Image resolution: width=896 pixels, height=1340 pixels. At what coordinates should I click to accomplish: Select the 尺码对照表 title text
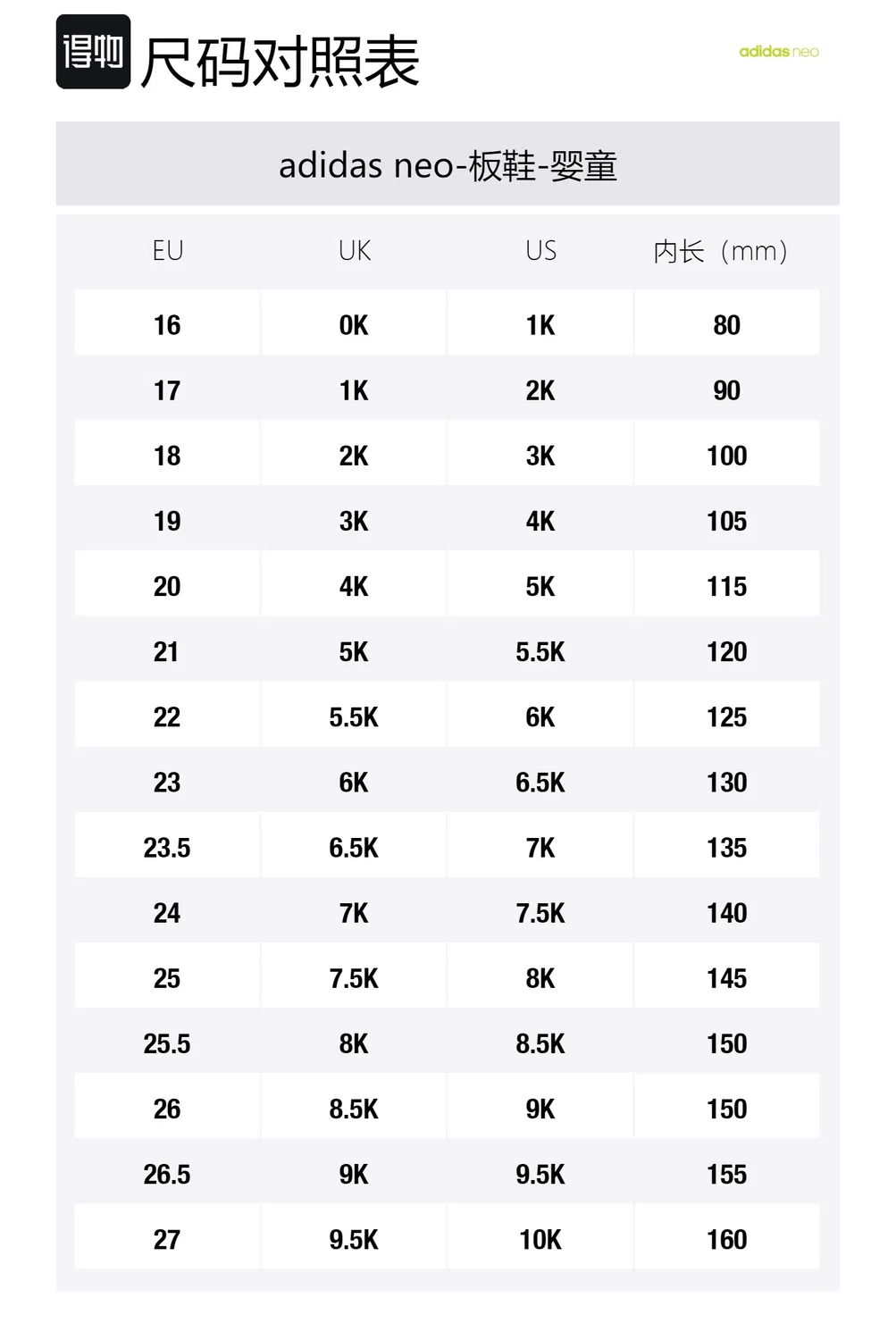(281, 63)
